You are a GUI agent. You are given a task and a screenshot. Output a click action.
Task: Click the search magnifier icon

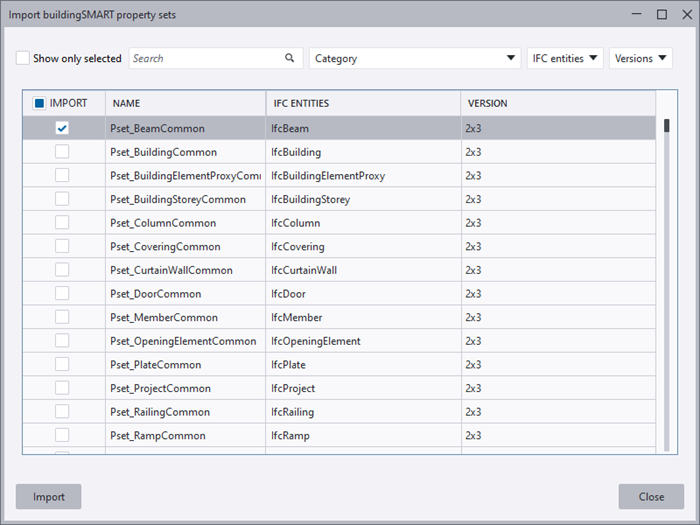[x=290, y=59]
